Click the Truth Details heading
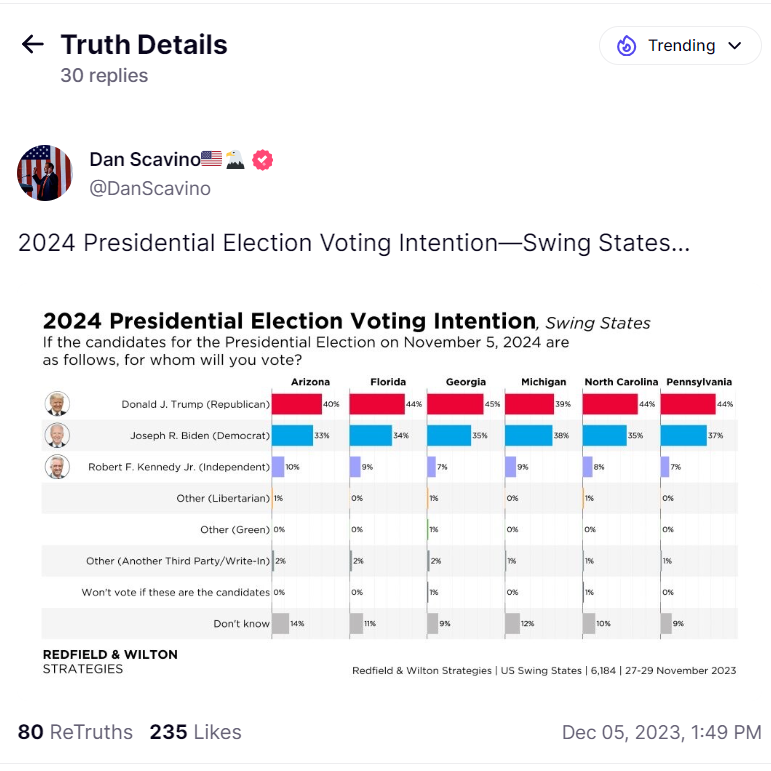This screenshot has height=771, width=771. click(x=144, y=45)
